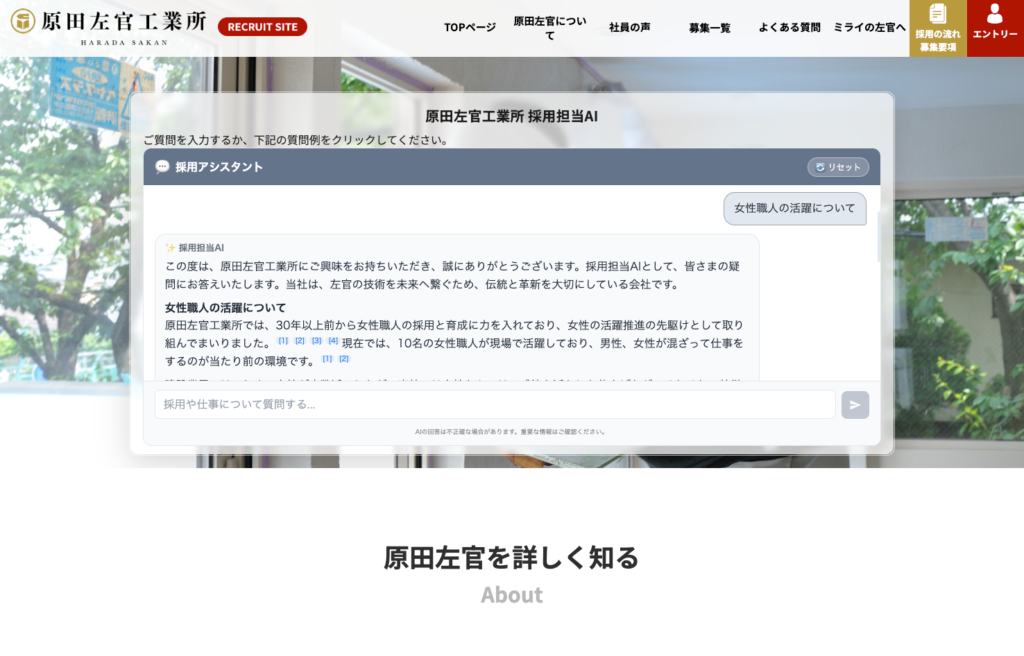Click the send message arrow button

click(x=855, y=405)
